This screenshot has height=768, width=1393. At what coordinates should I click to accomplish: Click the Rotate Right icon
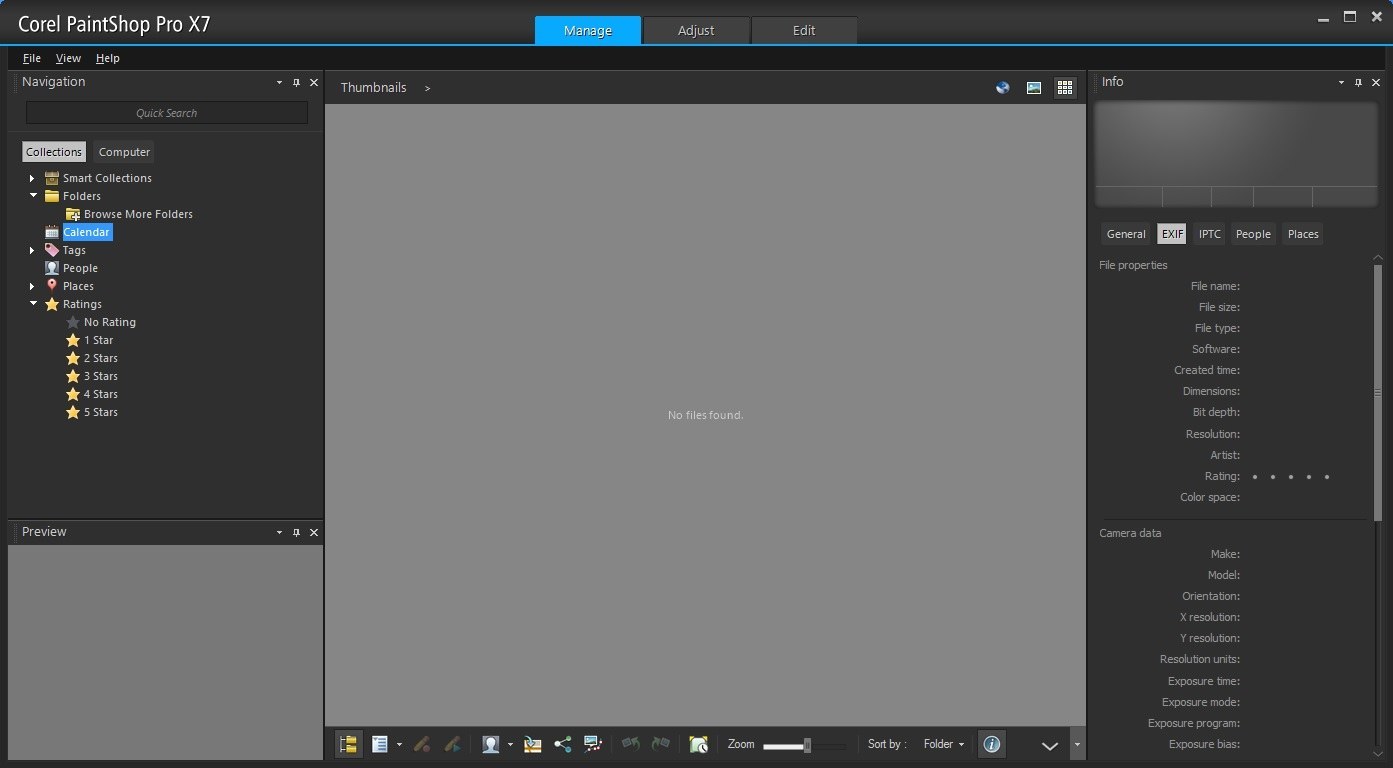pyautogui.click(x=661, y=744)
